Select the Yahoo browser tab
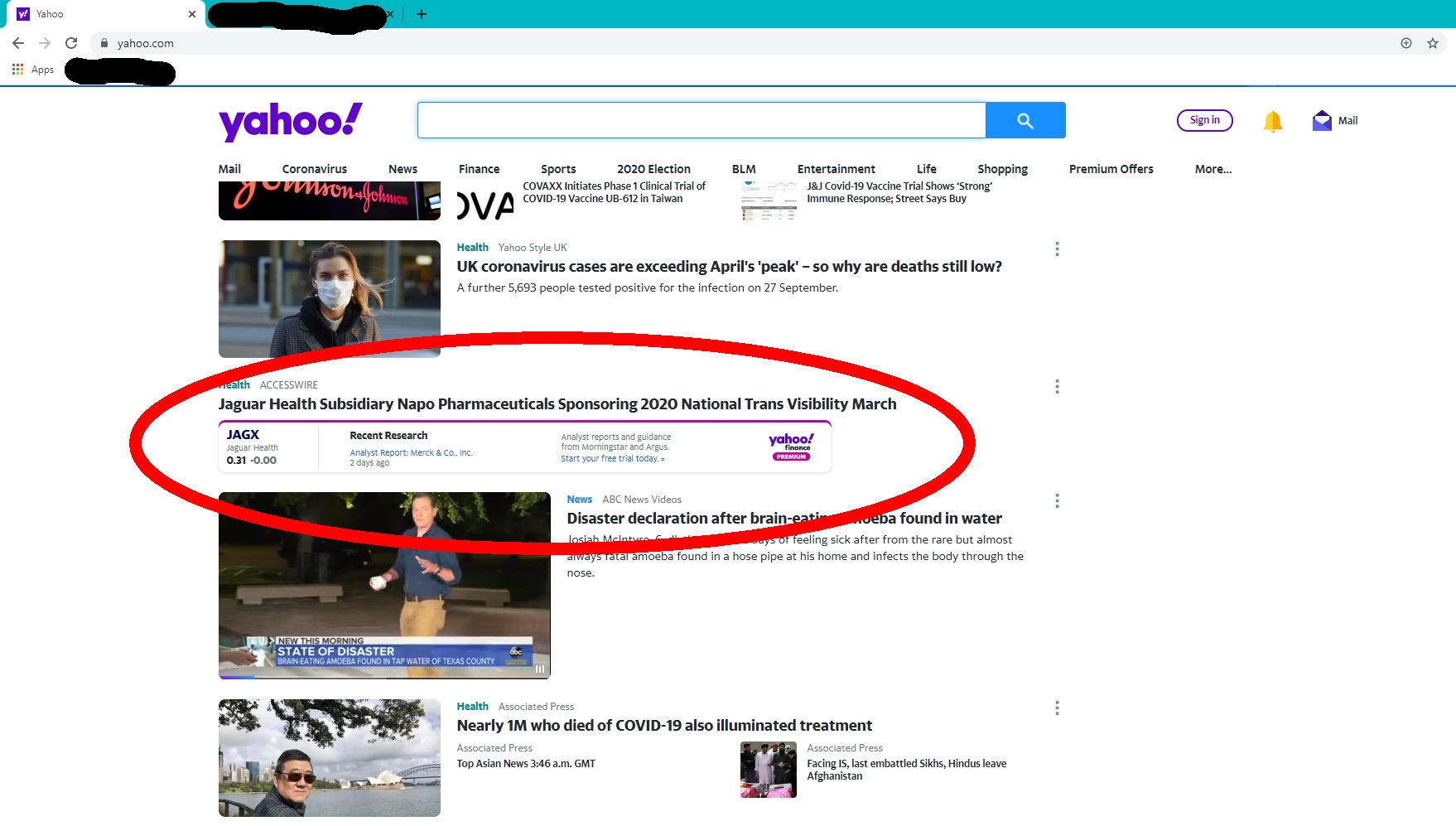Screen dimensions: 1456x826 (108, 14)
